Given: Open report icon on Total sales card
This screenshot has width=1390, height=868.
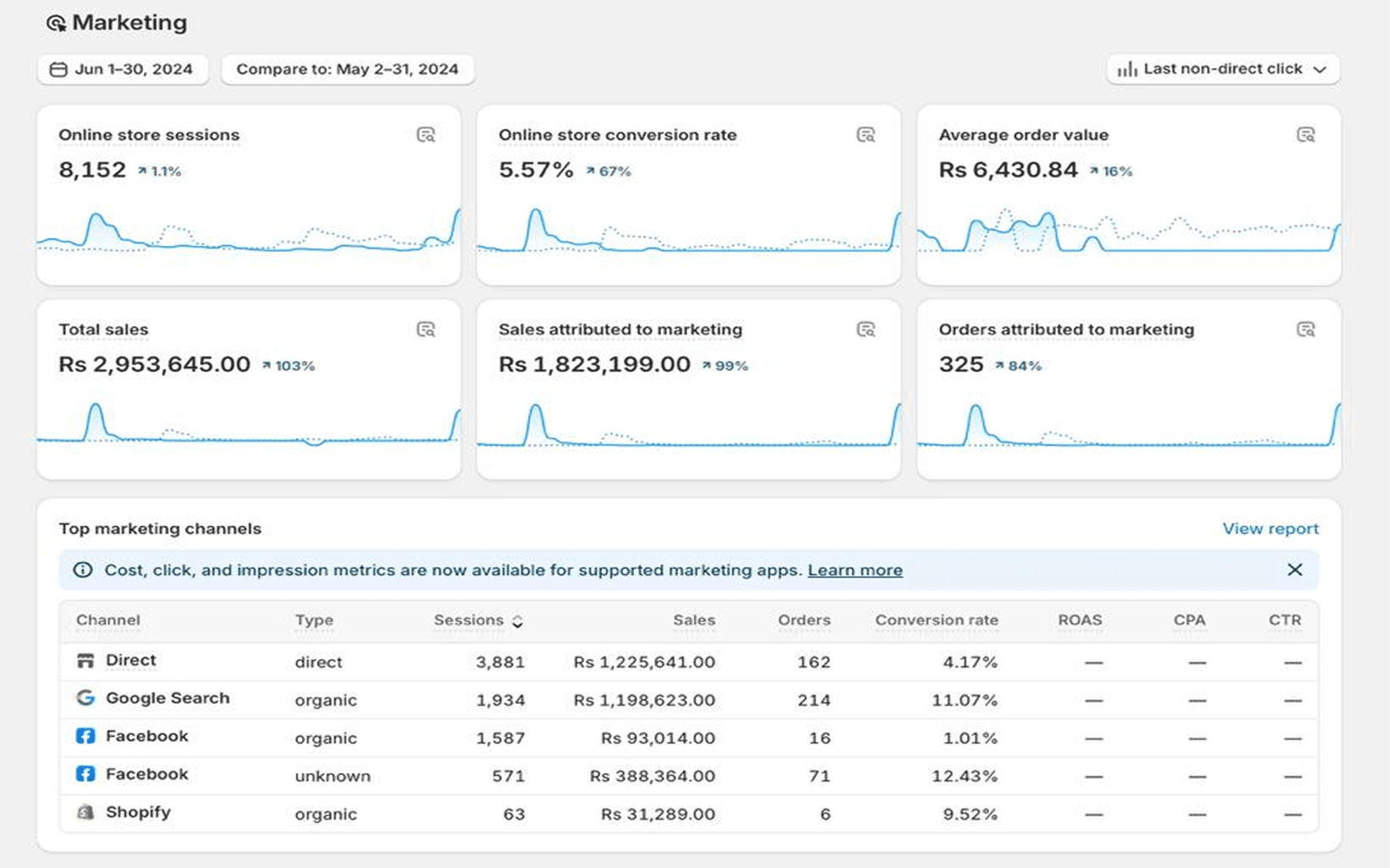Looking at the screenshot, I should tap(425, 330).
